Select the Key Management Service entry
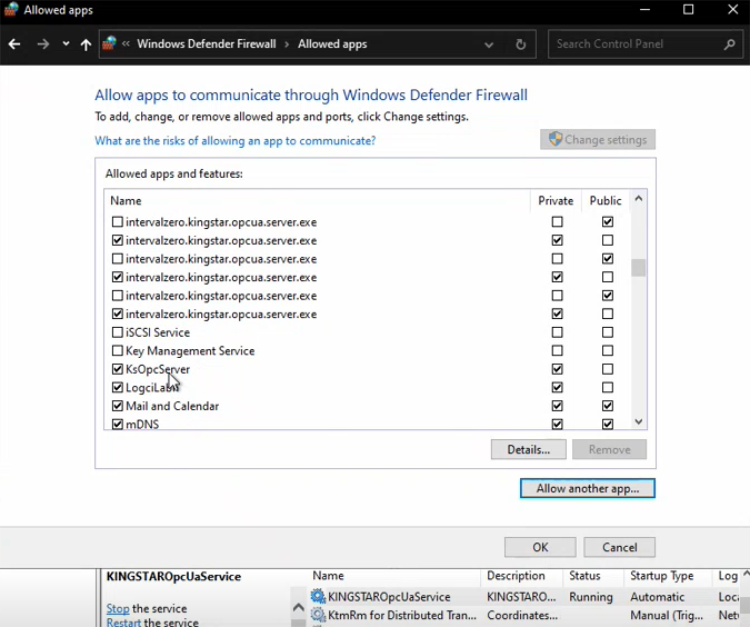Screen dimensions: 750x627 190,351
